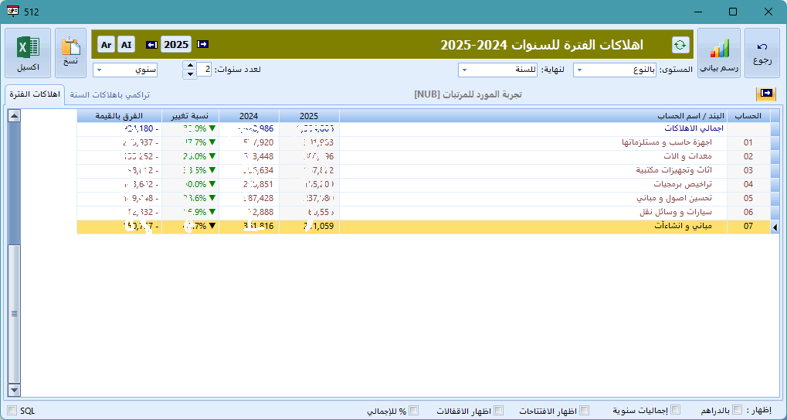Viewport: 787px width, 420px height.
Task: Export the report using the Excel button
Action: tap(28, 53)
